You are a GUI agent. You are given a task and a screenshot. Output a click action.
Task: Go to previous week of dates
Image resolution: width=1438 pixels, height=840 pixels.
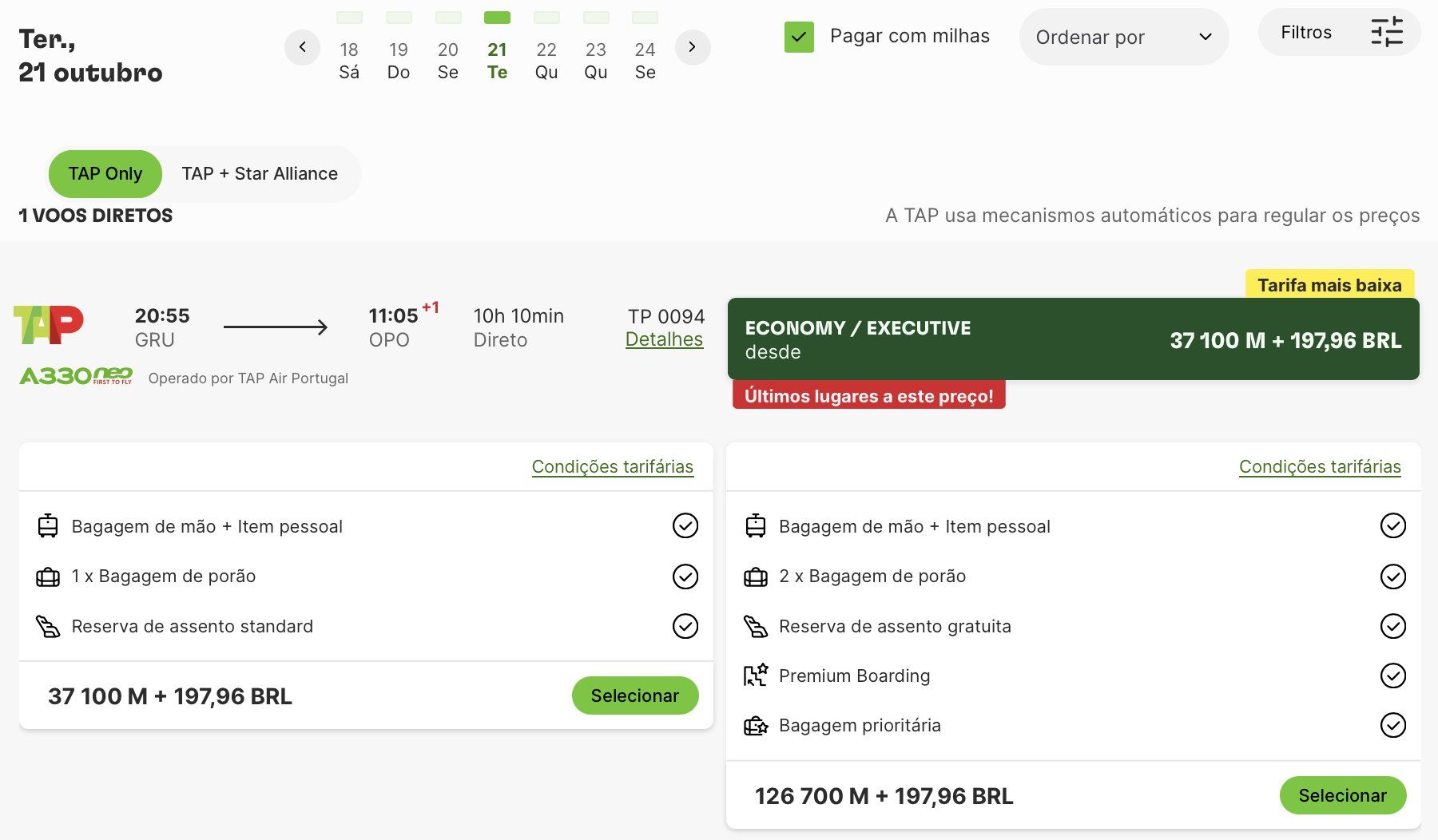click(x=302, y=47)
